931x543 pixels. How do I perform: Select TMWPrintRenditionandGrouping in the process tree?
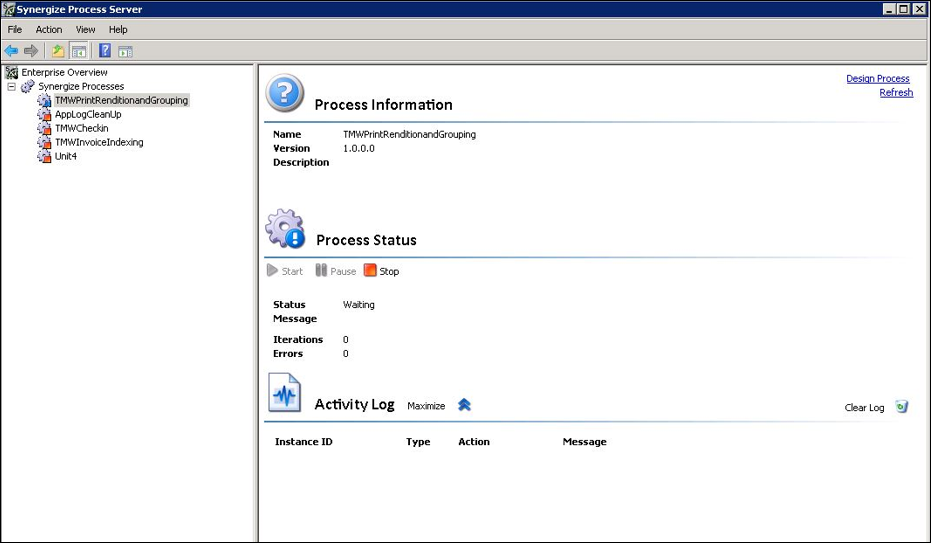pos(122,100)
